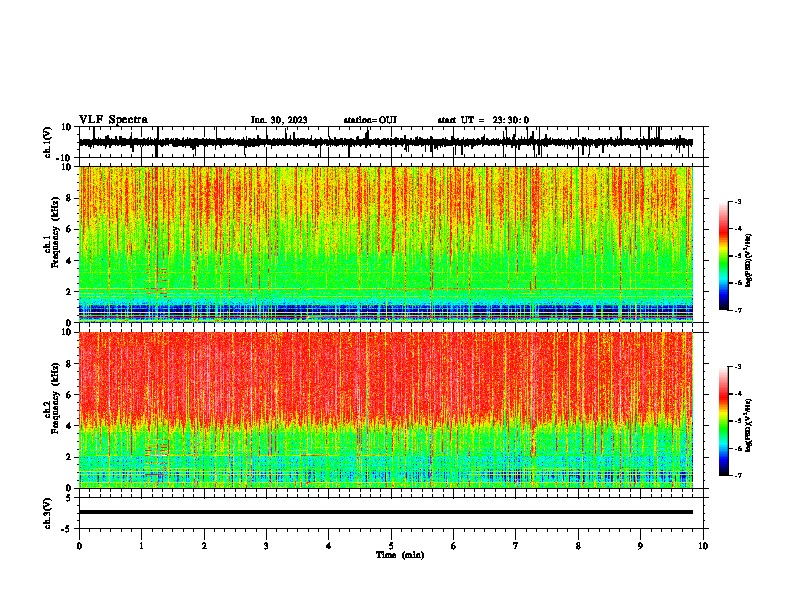Viewport: 792px width, 612px height.
Task: Select the date label 'Jan. 30, 2023'
Action: click(x=279, y=120)
